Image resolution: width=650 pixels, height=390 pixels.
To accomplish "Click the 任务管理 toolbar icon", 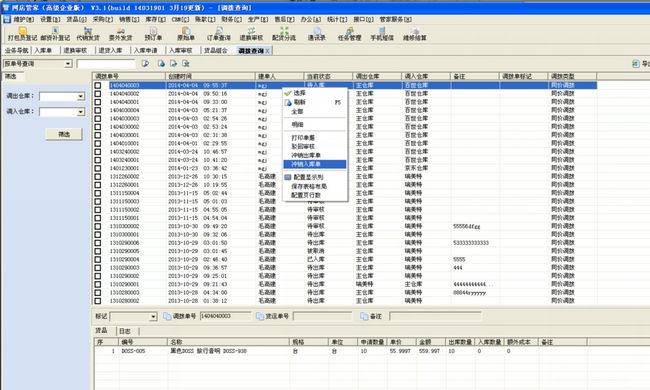I will coord(349,34).
